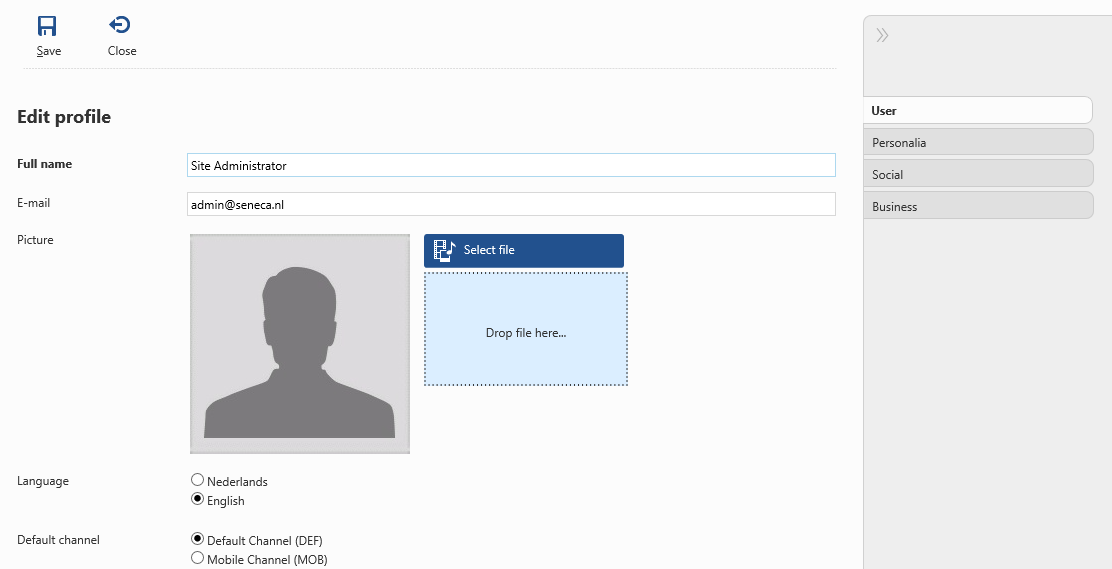Image resolution: width=1112 pixels, height=569 pixels.
Task: Open the User tab
Action: click(978, 111)
